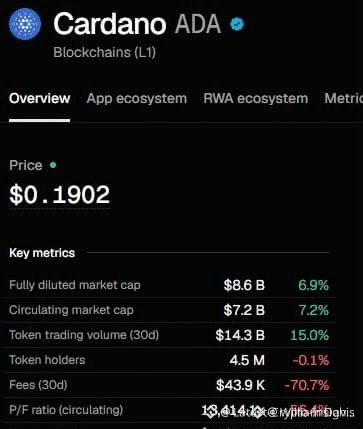This screenshot has width=363, height=429.
Task: Open the App ecosystem tab
Action: pyautogui.click(x=137, y=98)
